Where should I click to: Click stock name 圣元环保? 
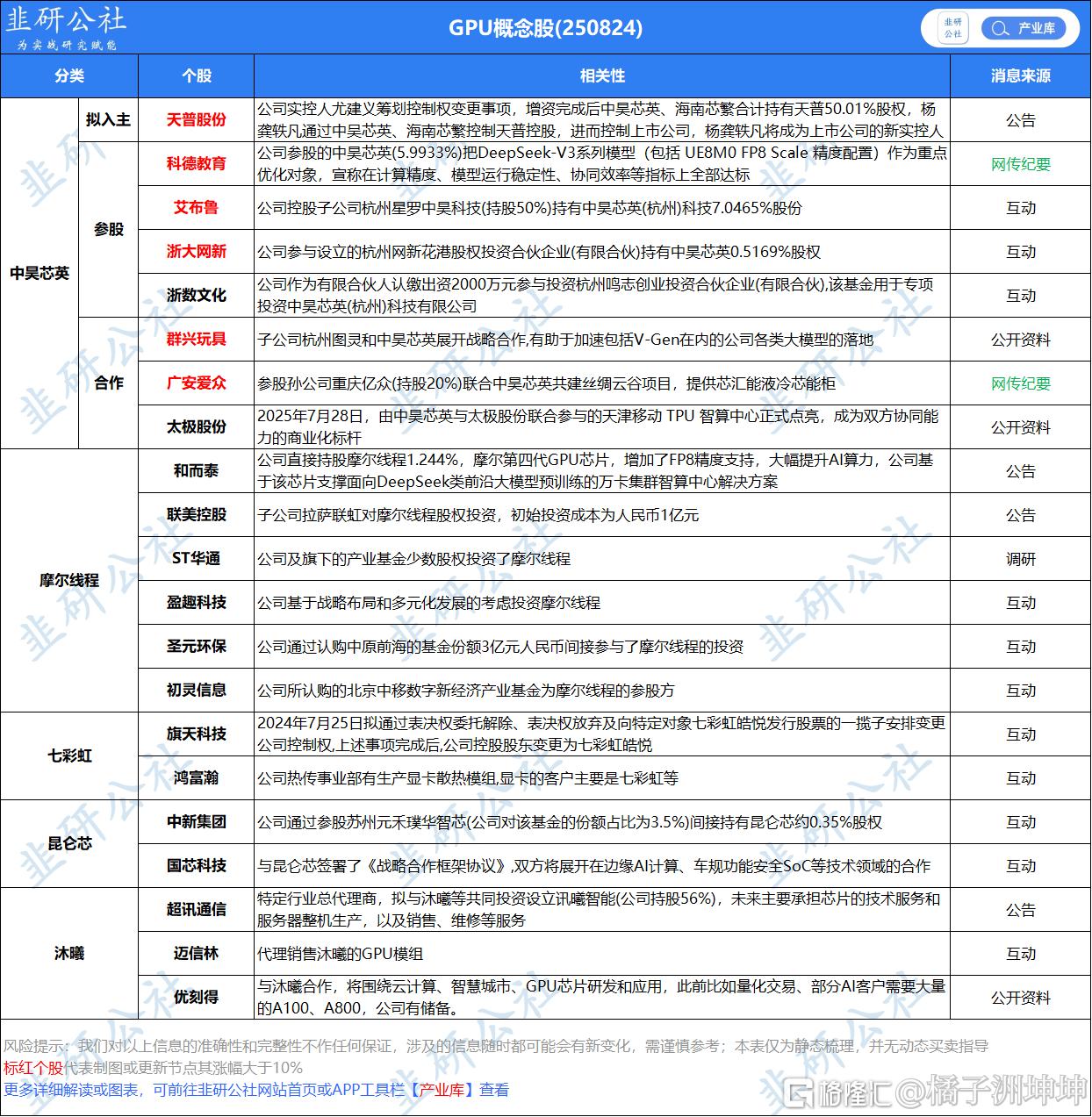[x=197, y=646]
